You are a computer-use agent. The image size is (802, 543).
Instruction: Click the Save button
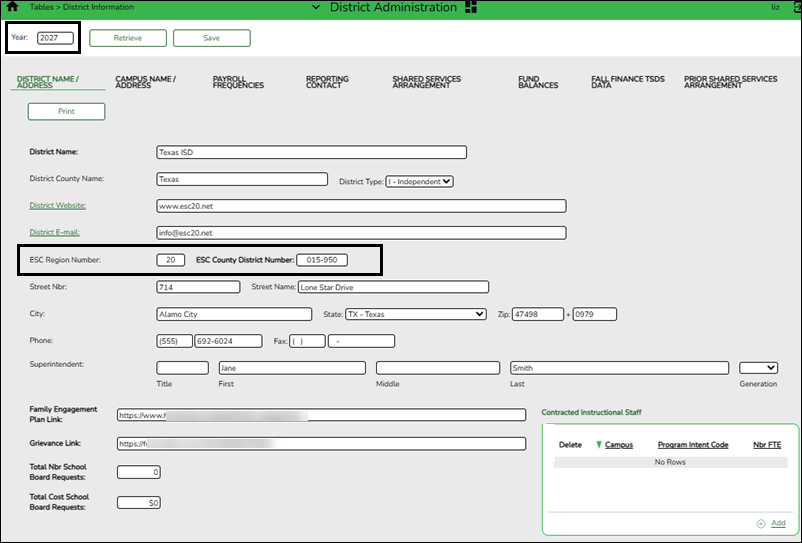[212, 38]
